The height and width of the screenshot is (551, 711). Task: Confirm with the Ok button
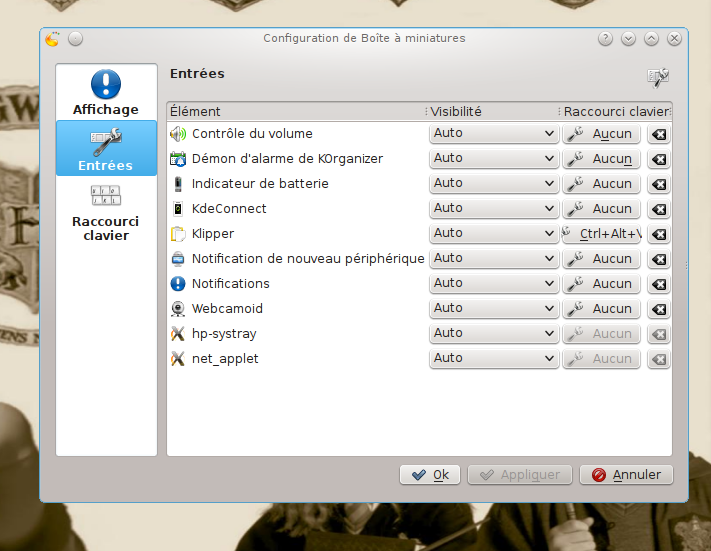[x=430, y=475]
